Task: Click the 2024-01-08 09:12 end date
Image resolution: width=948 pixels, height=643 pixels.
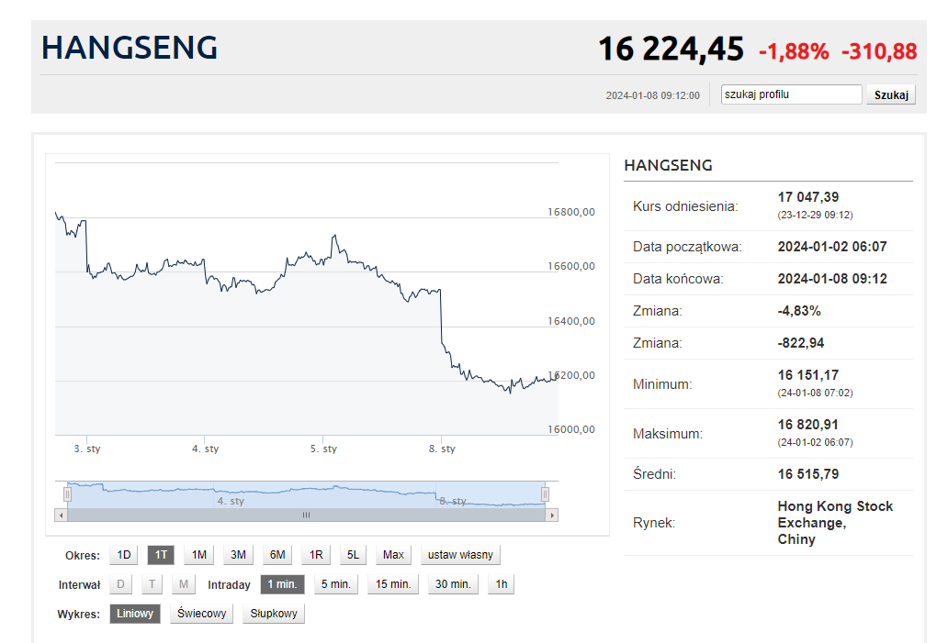Action: click(x=832, y=279)
